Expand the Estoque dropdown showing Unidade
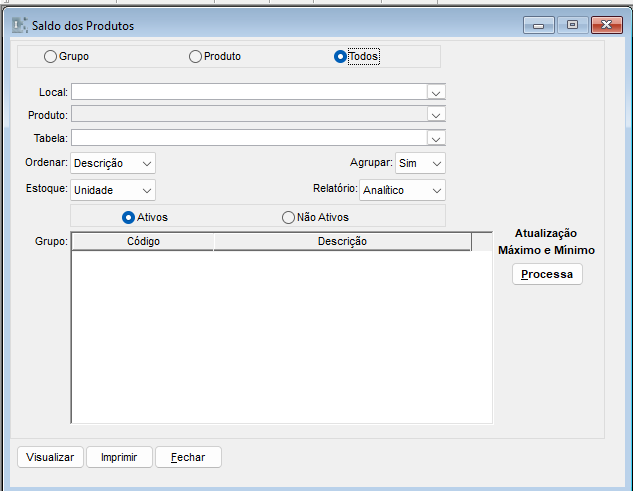633x491 pixels. [x=113, y=190]
